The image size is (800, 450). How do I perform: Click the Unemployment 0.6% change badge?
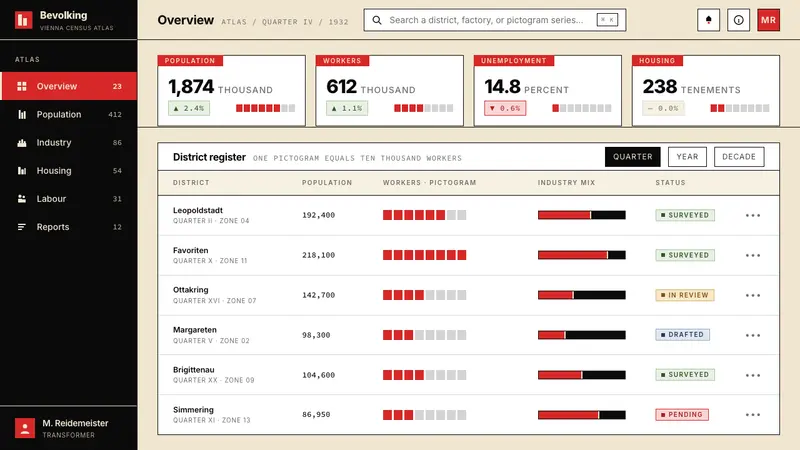point(505,108)
